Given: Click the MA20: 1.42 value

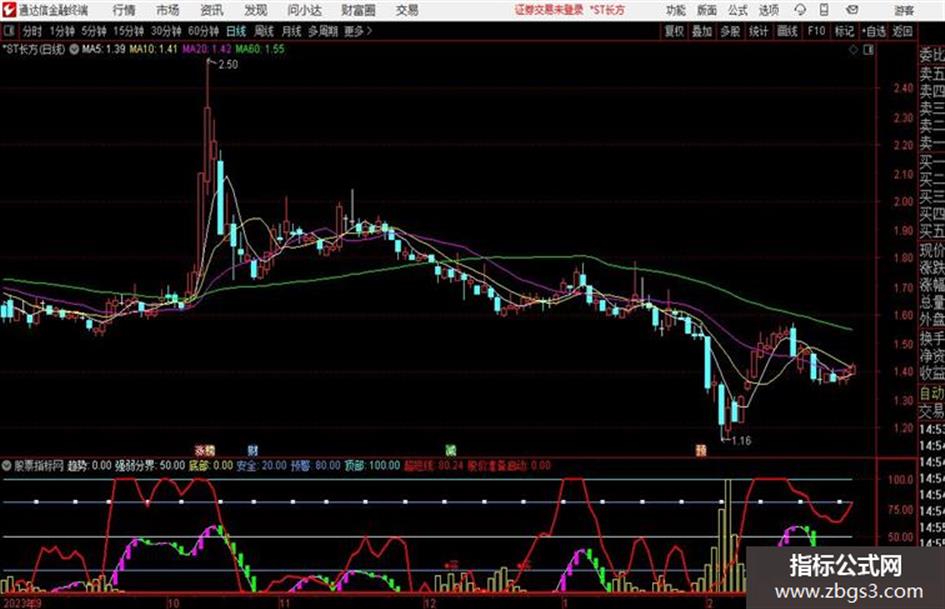Looking at the screenshot, I should pos(207,49).
